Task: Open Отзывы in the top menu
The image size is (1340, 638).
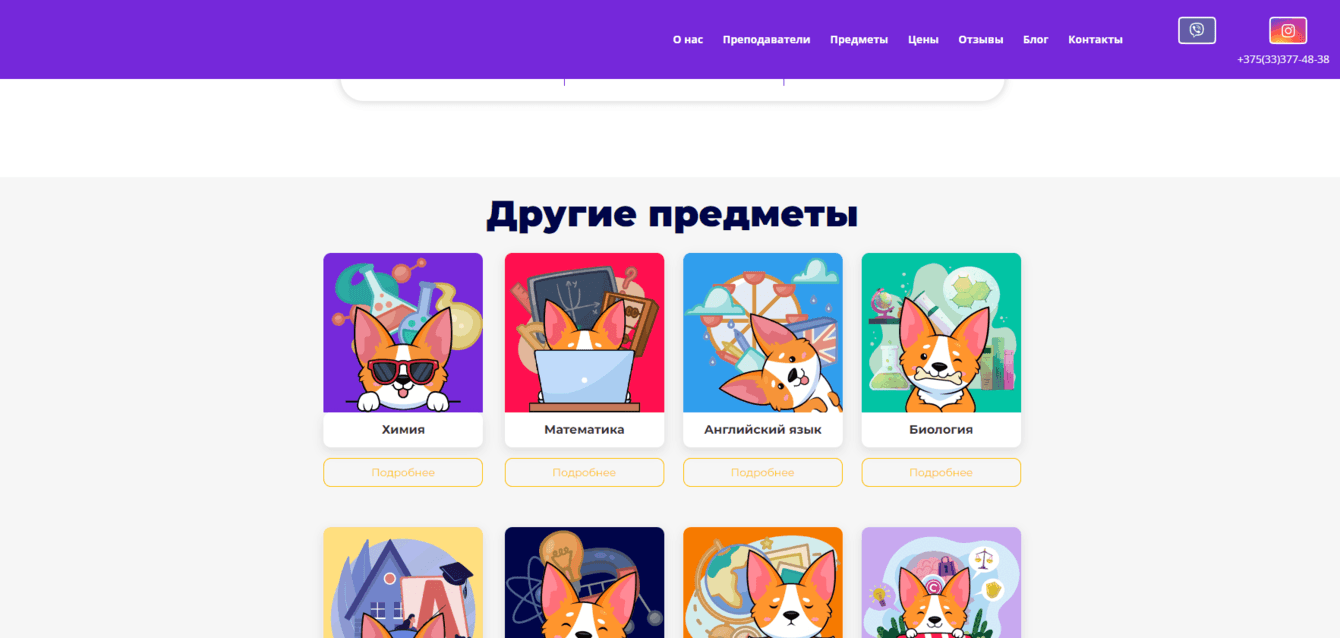Action: (981, 39)
